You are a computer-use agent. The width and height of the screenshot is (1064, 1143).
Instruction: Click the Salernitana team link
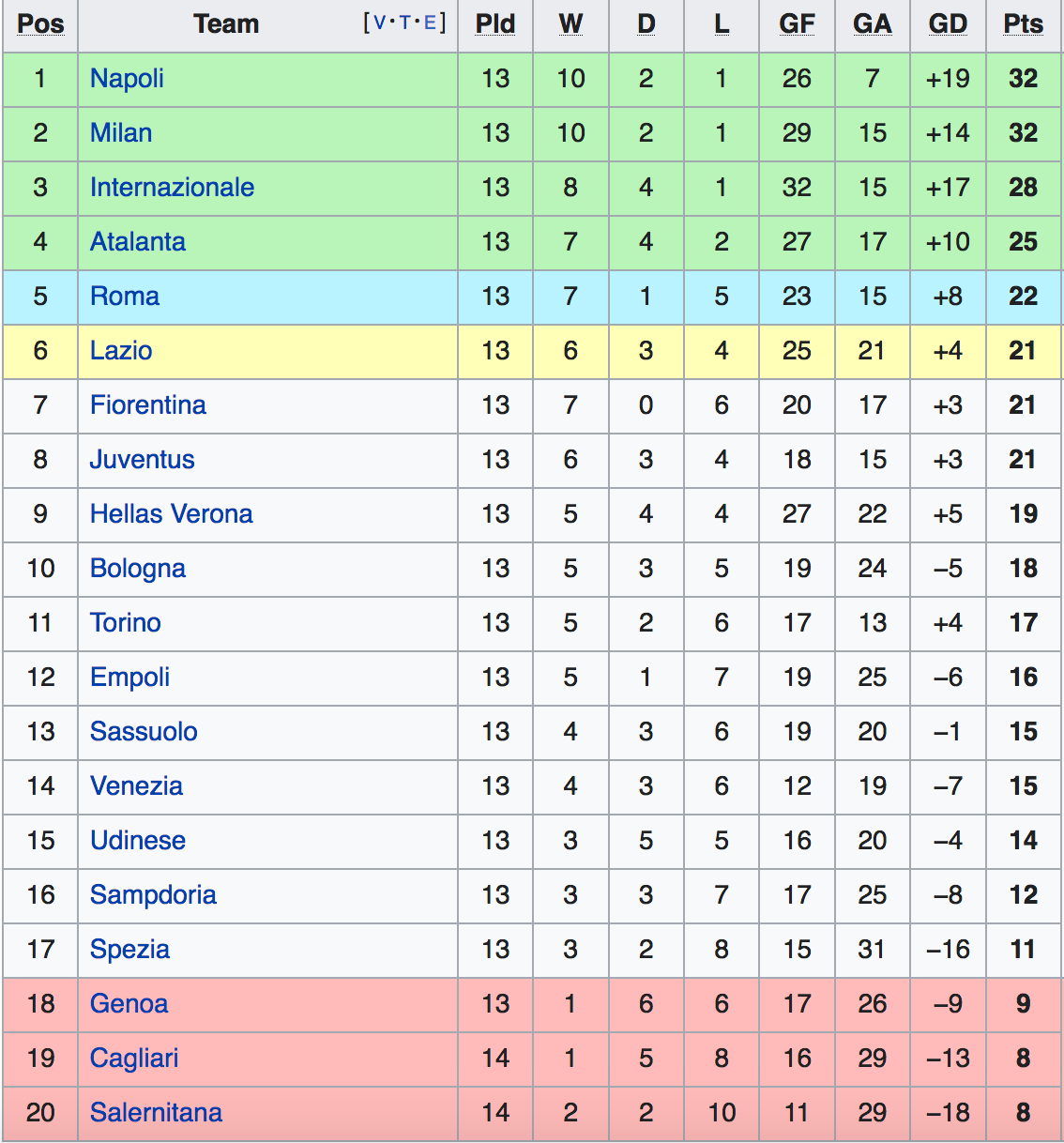[x=156, y=1113]
